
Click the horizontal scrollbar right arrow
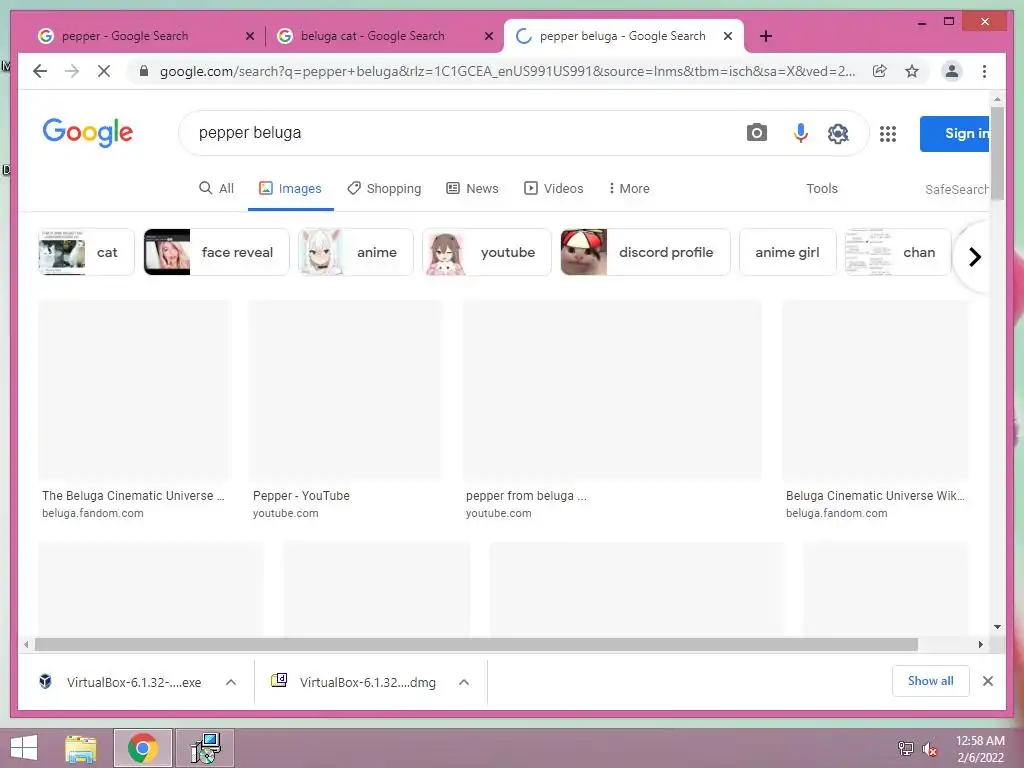[980, 645]
